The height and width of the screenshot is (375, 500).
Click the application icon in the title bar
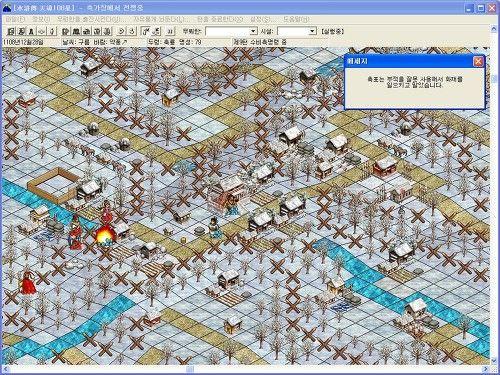[7, 8]
